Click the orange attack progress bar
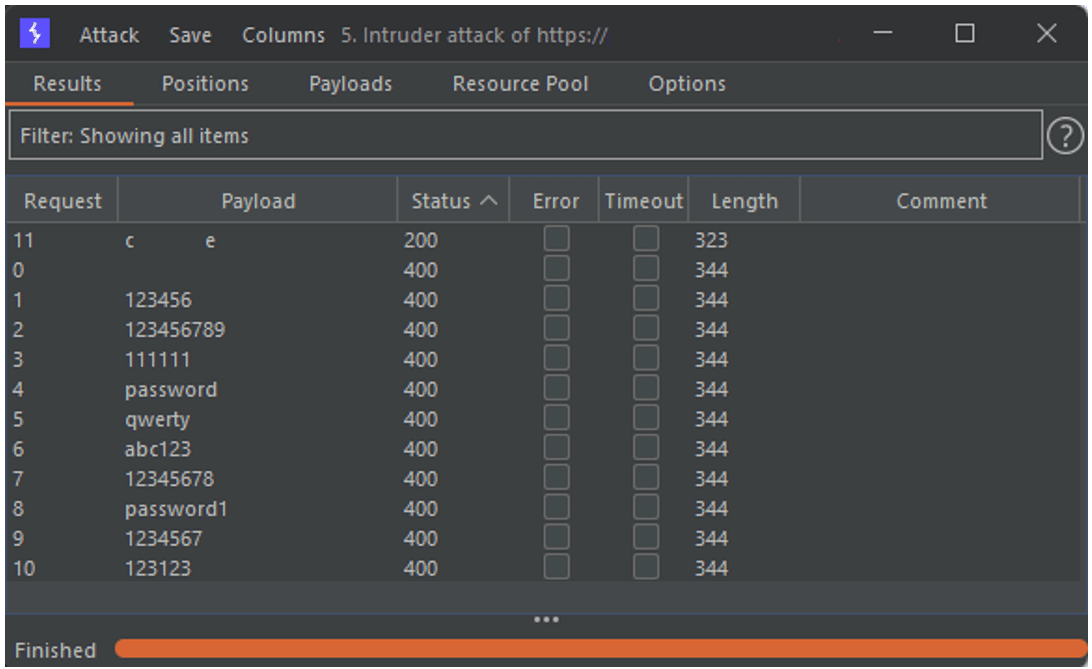 click(600, 649)
